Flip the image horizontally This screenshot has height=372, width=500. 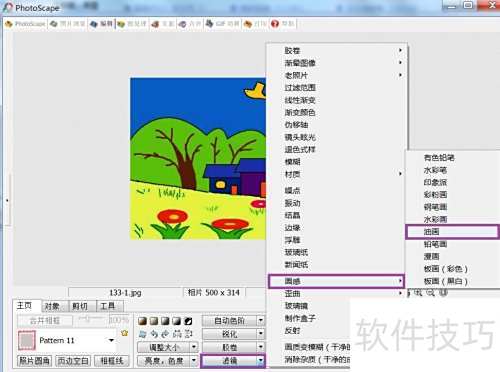[177, 334]
